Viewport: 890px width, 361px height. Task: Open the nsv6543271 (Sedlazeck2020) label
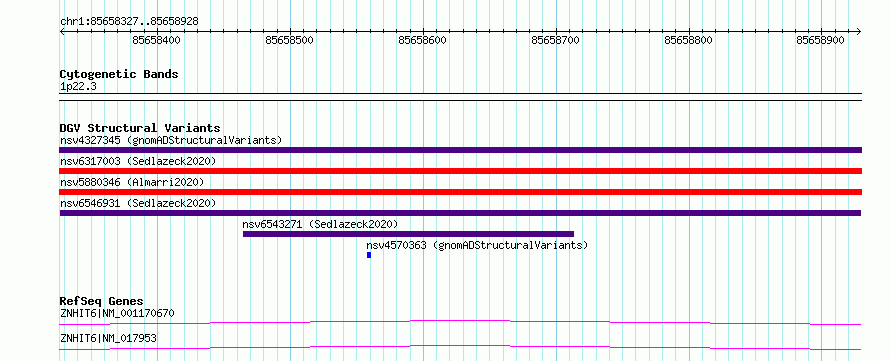[320, 224]
